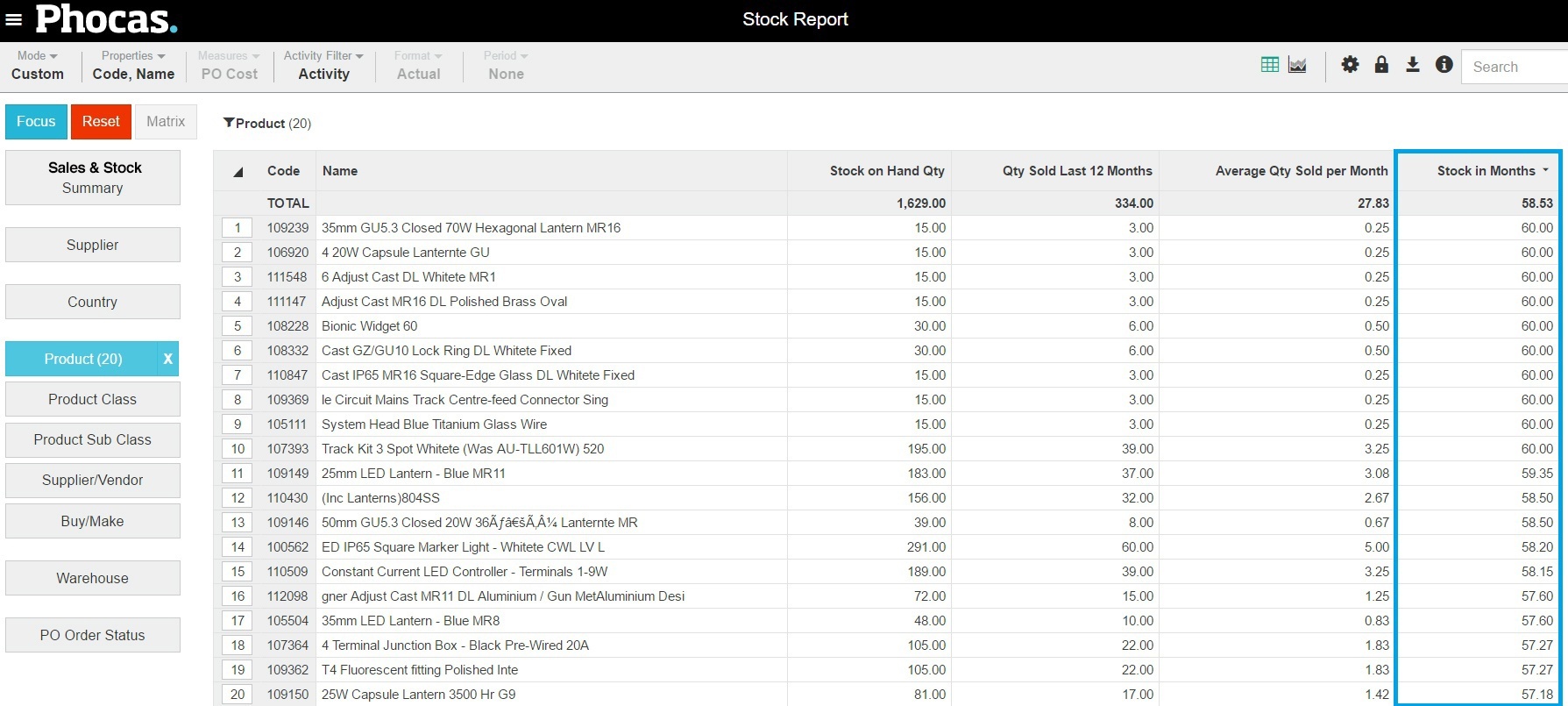Click Product (20) filter label above table
This screenshot has width=1568, height=706.
[273, 124]
